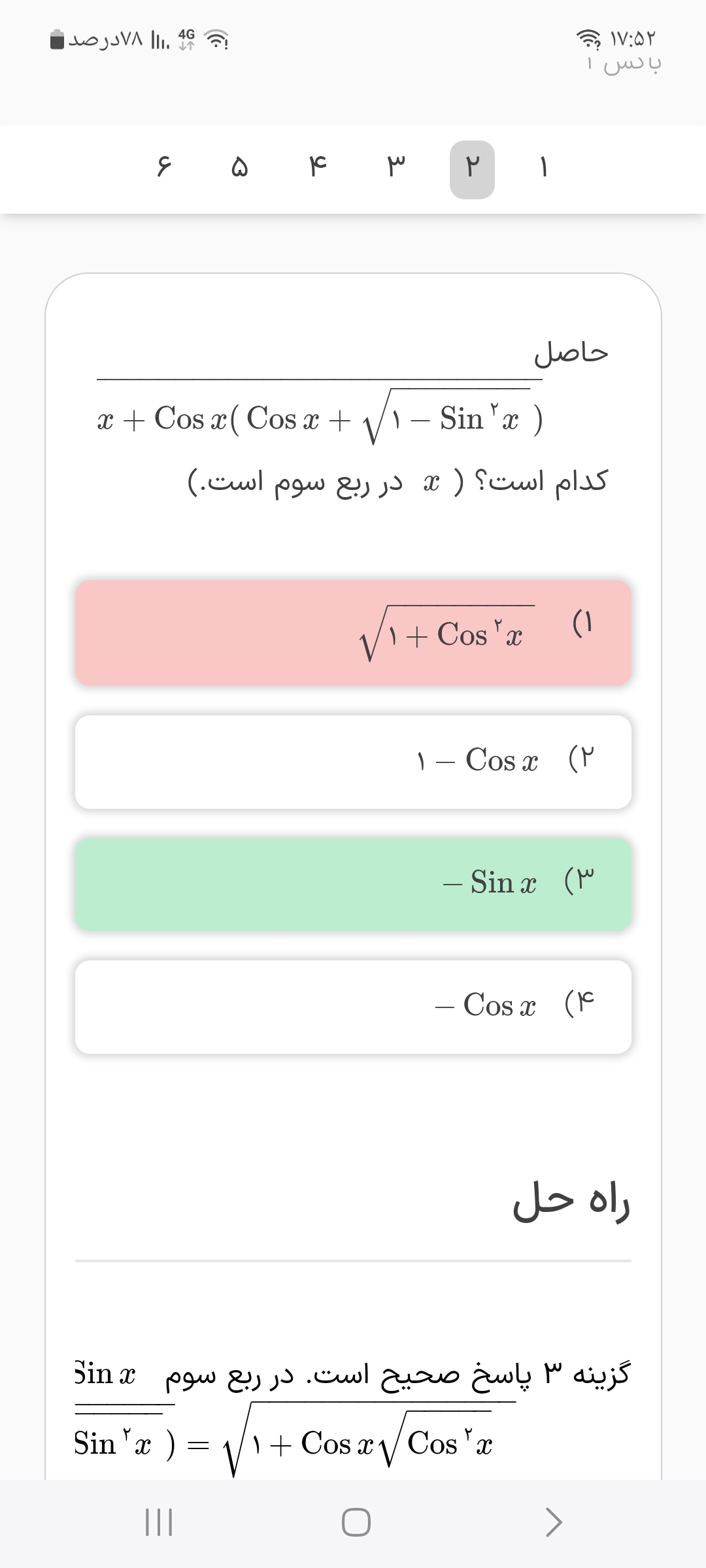Tap the Wi-Fi icon beside the clock

click(589, 41)
